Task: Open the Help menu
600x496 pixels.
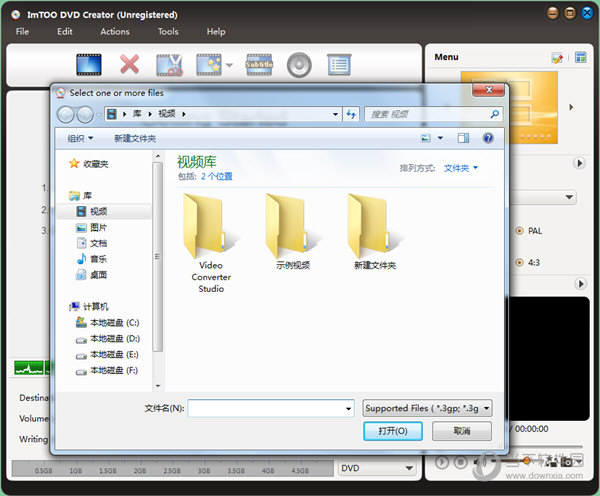Action: (216, 31)
